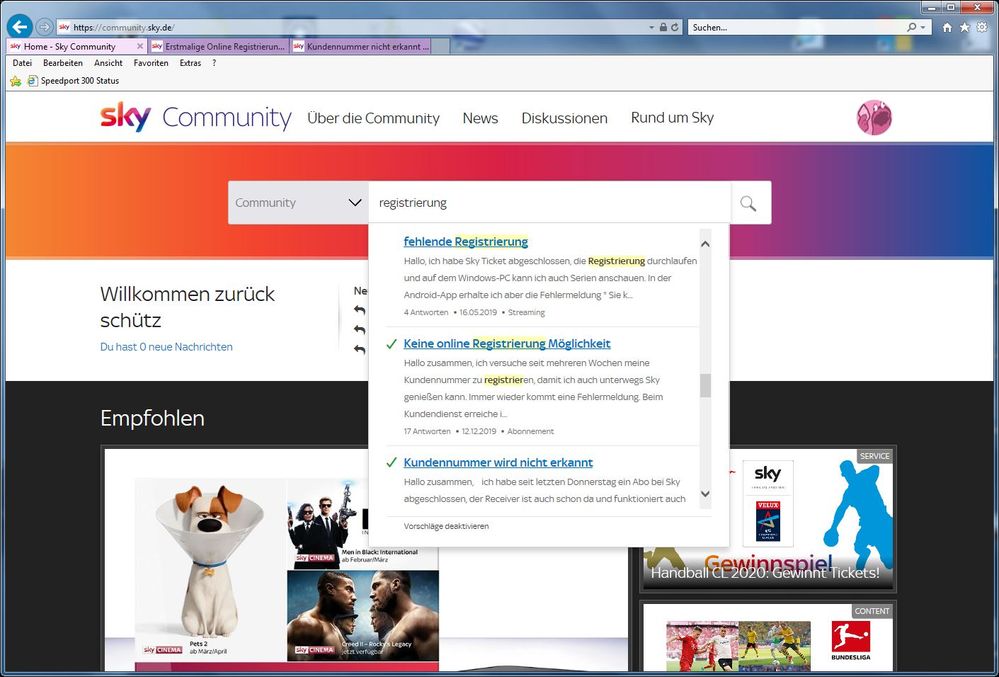Open the browser search provider dropdown arrow
This screenshot has height=677, width=999.
point(923,27)
